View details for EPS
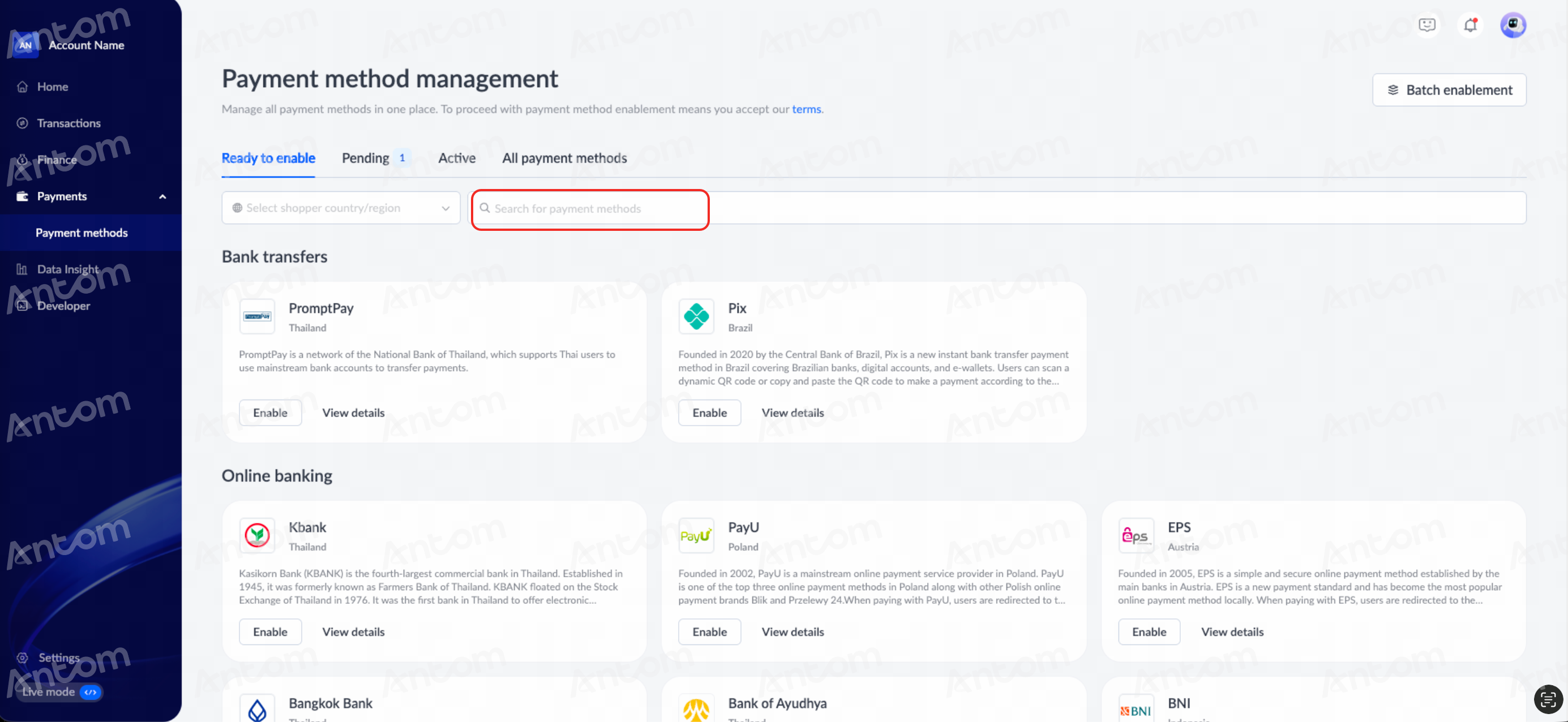The height and width of the screenshot is (722, 1568). tap(1232, 632)
